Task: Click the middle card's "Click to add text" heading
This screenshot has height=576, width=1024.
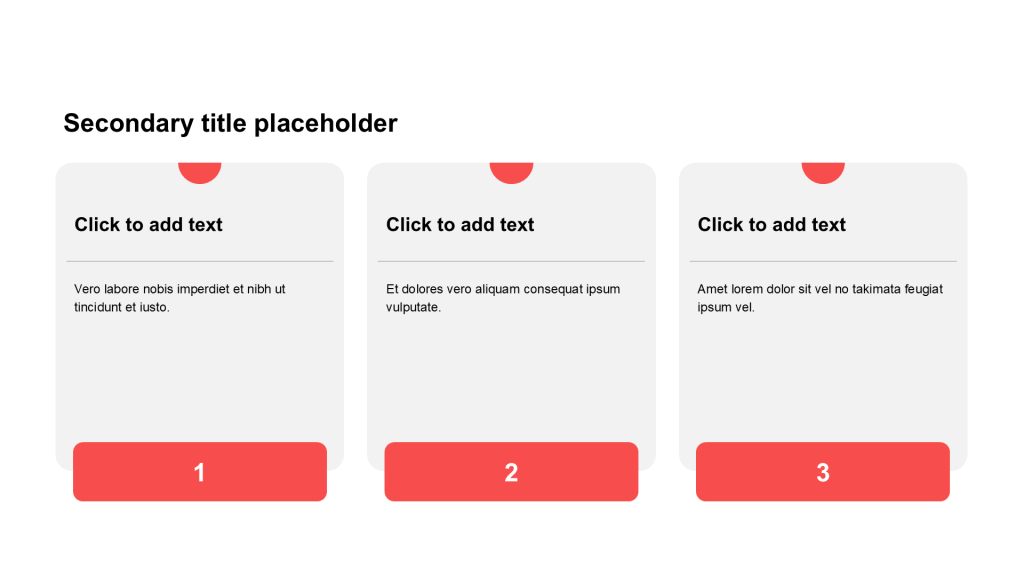Action: [x=460, y=225]
